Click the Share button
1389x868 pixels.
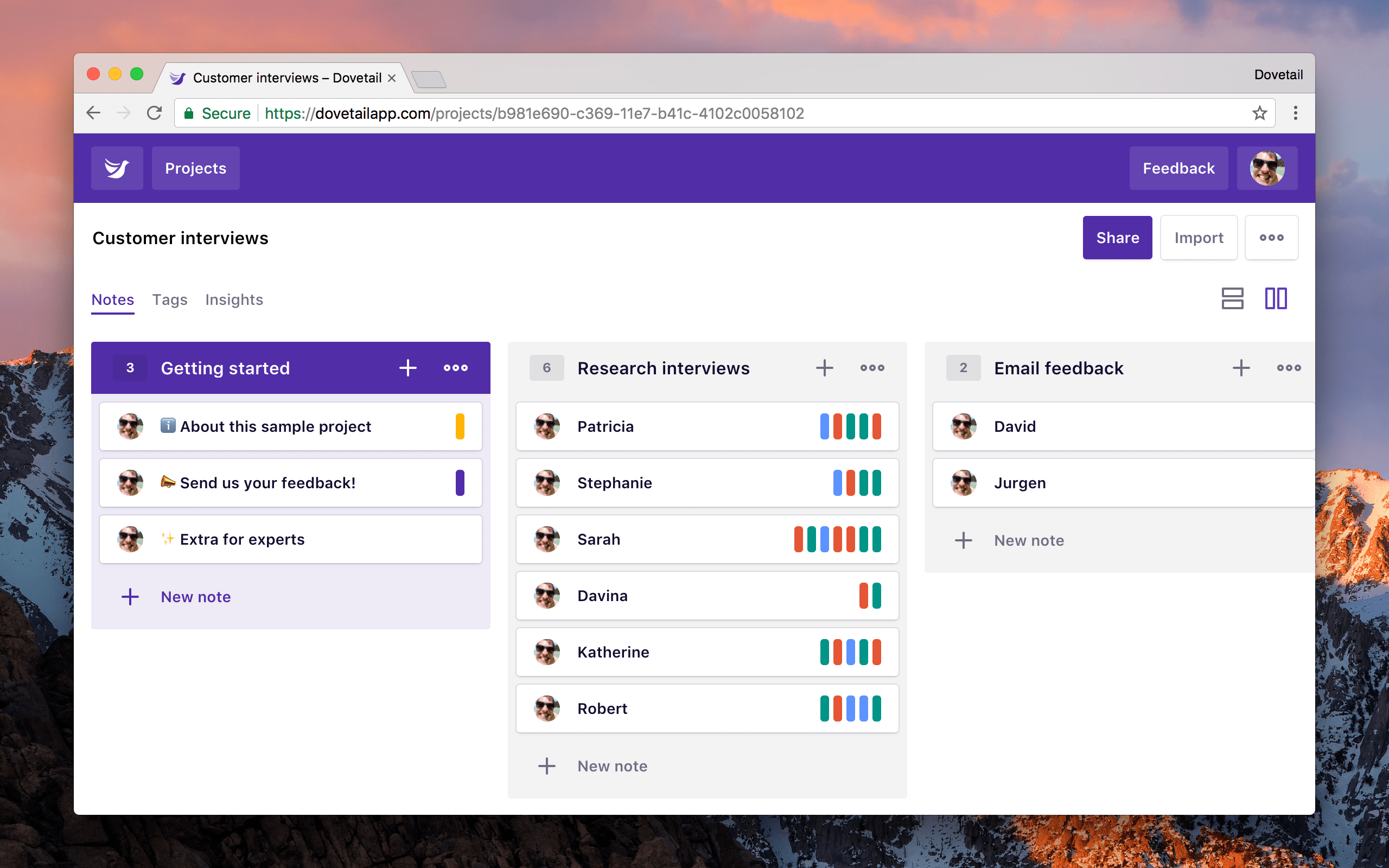pyautogui.click(x=1117, y=237)
